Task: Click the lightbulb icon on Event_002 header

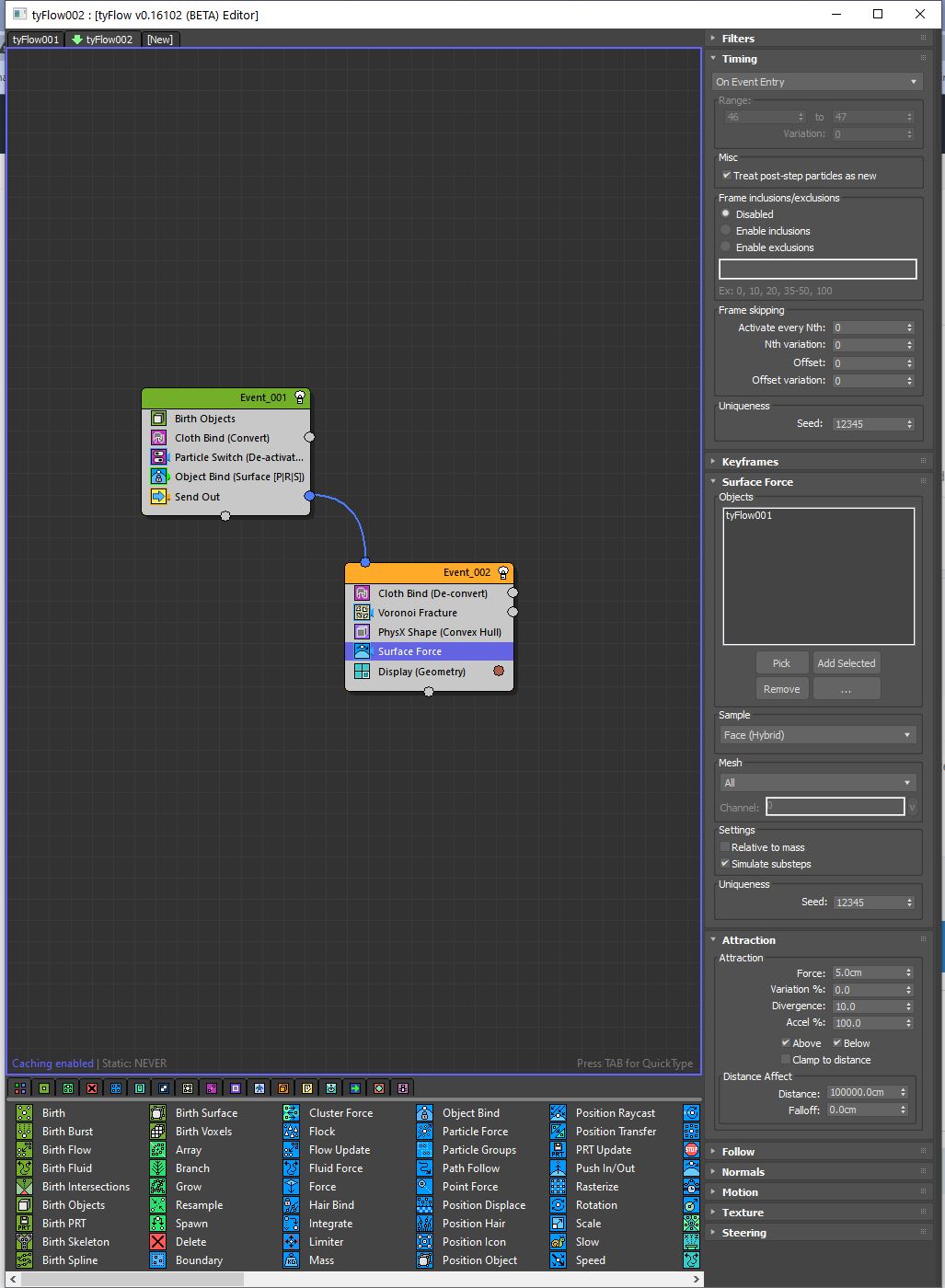Action: click(503, 572)
